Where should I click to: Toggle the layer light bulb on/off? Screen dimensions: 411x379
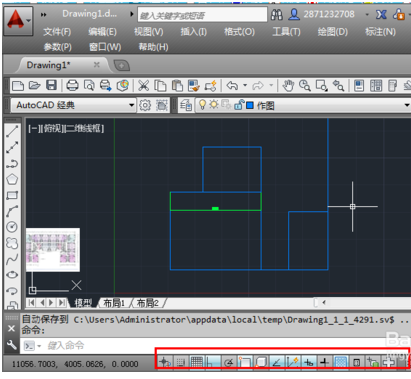pos(202,105)
